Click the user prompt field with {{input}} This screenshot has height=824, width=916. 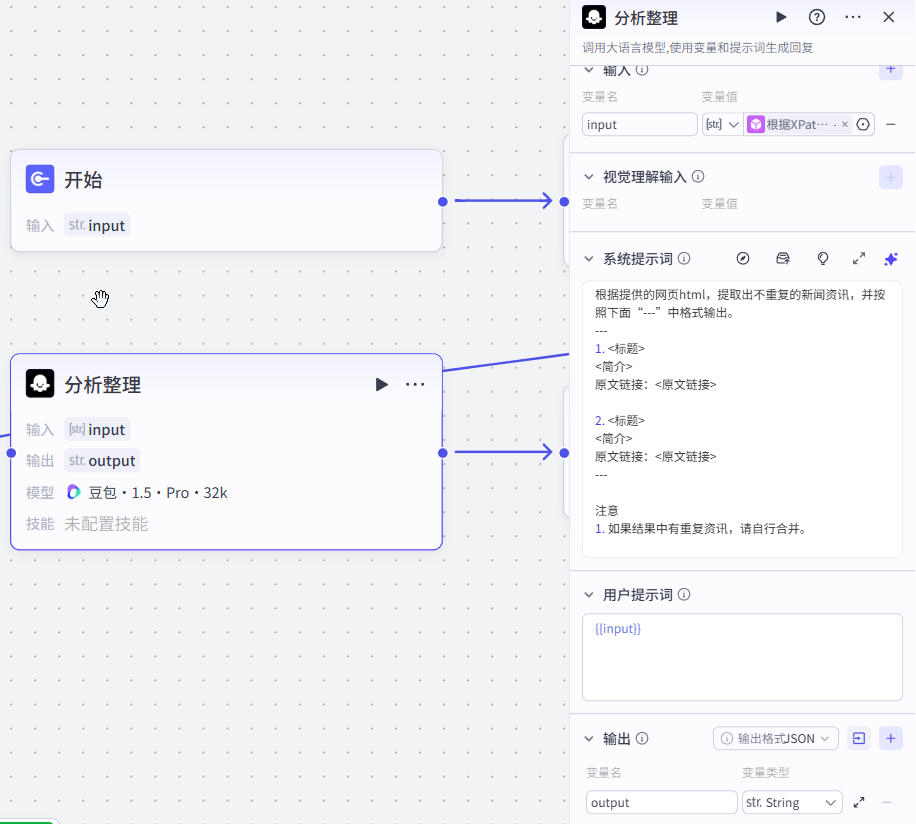coord(742,657)
